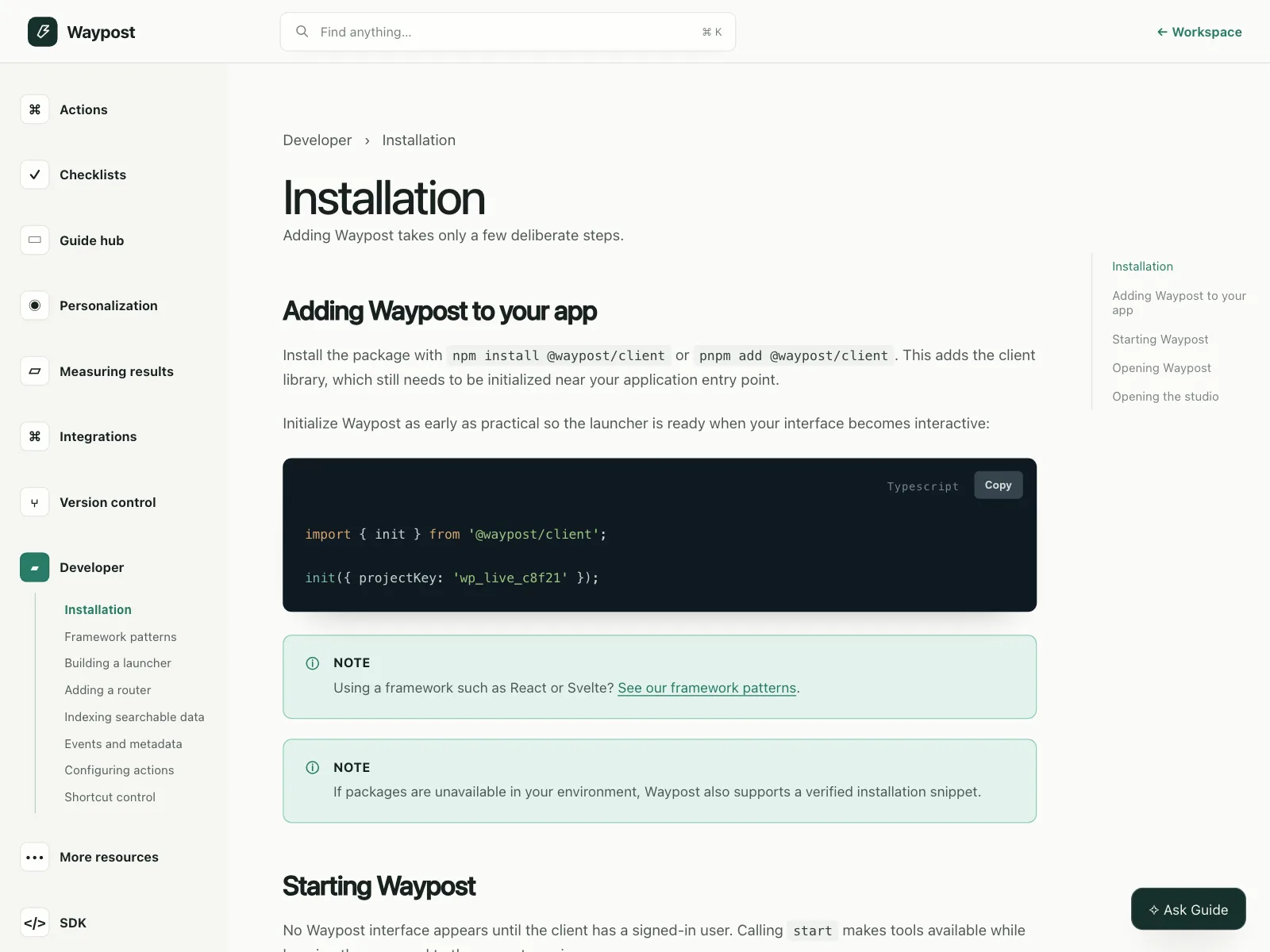Focus the Find anything search field
This screenshot has height=952, width=1270.
point(508,32)
